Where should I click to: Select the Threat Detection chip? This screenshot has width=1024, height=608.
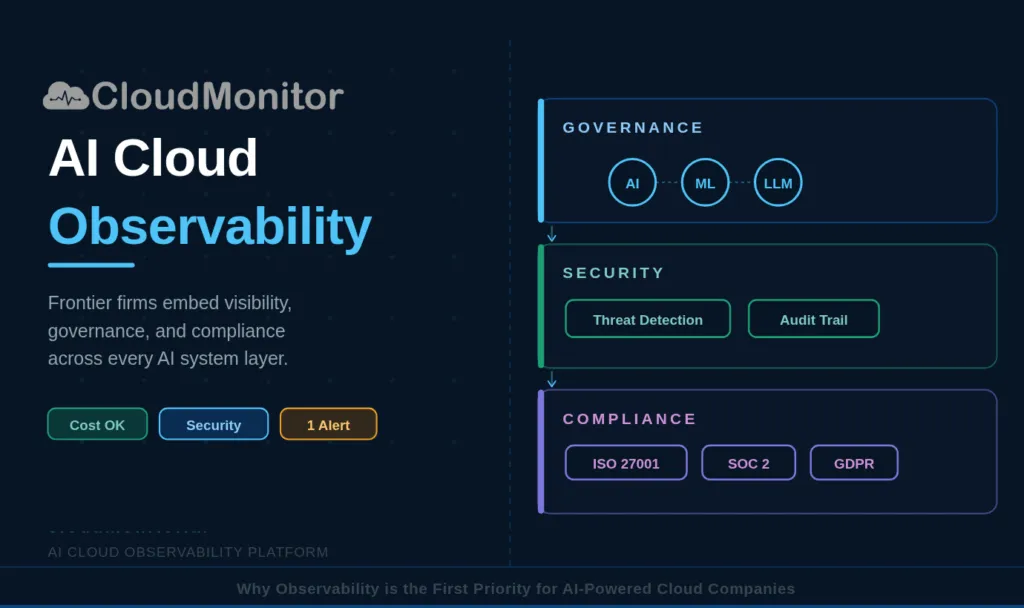pyautogui.click(x=648, y=319)
